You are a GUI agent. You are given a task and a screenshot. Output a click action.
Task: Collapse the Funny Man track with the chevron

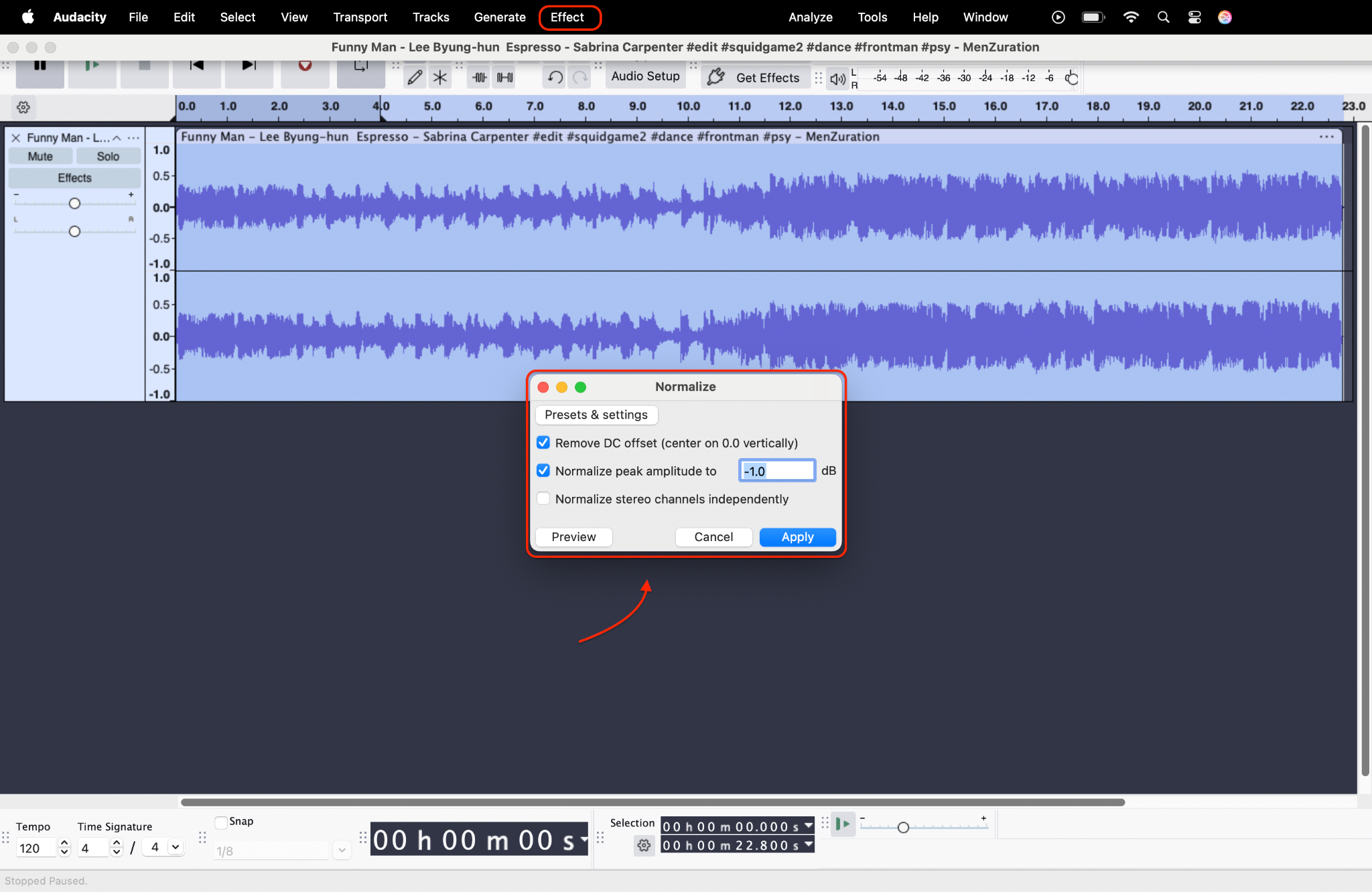(x=117, y=138)
